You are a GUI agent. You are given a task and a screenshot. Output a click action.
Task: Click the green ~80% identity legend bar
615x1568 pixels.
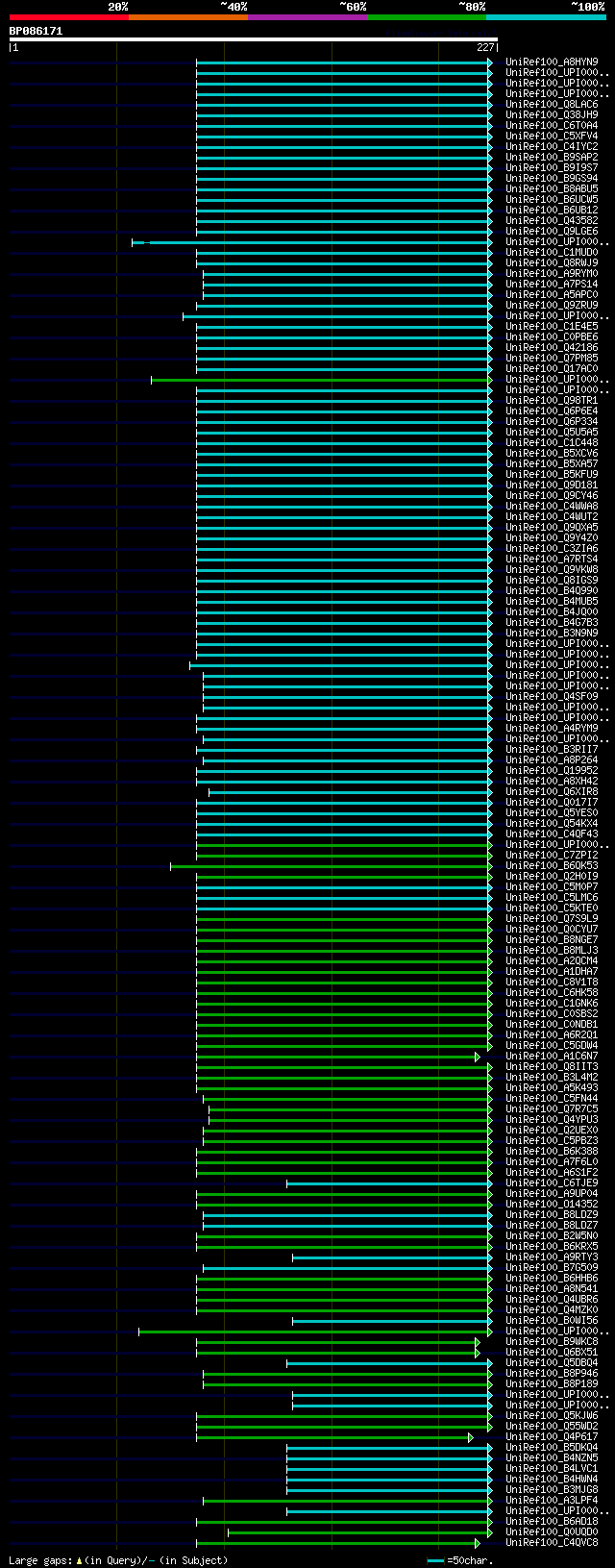(x=426, y=17)
